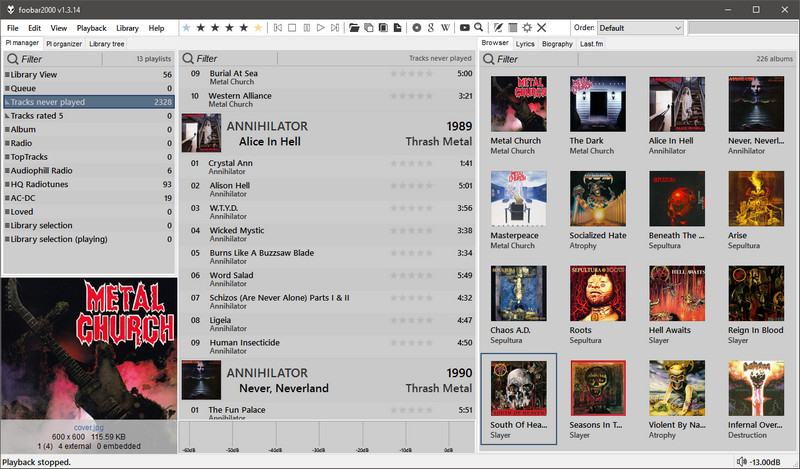This screenshot has height=469, width=800.
Task: Select the Loved playlist
Action: pos(89,212)
